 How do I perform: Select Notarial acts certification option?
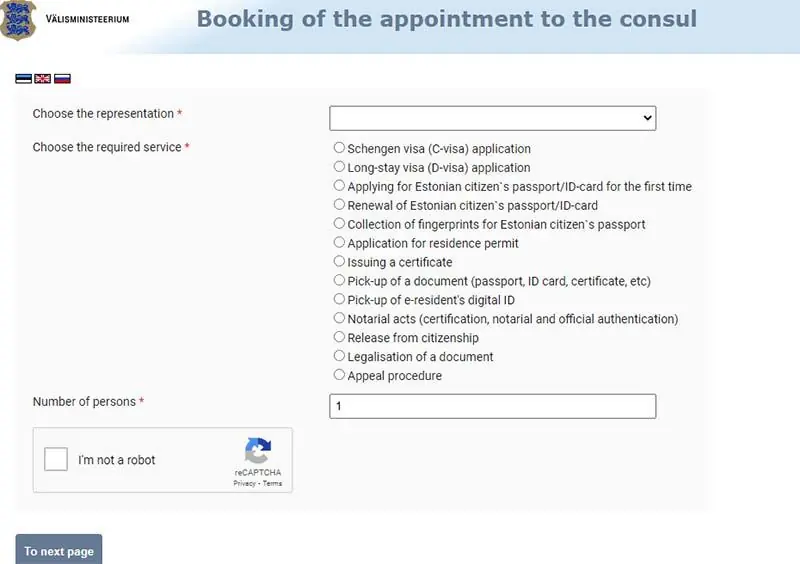coord(339,319)
